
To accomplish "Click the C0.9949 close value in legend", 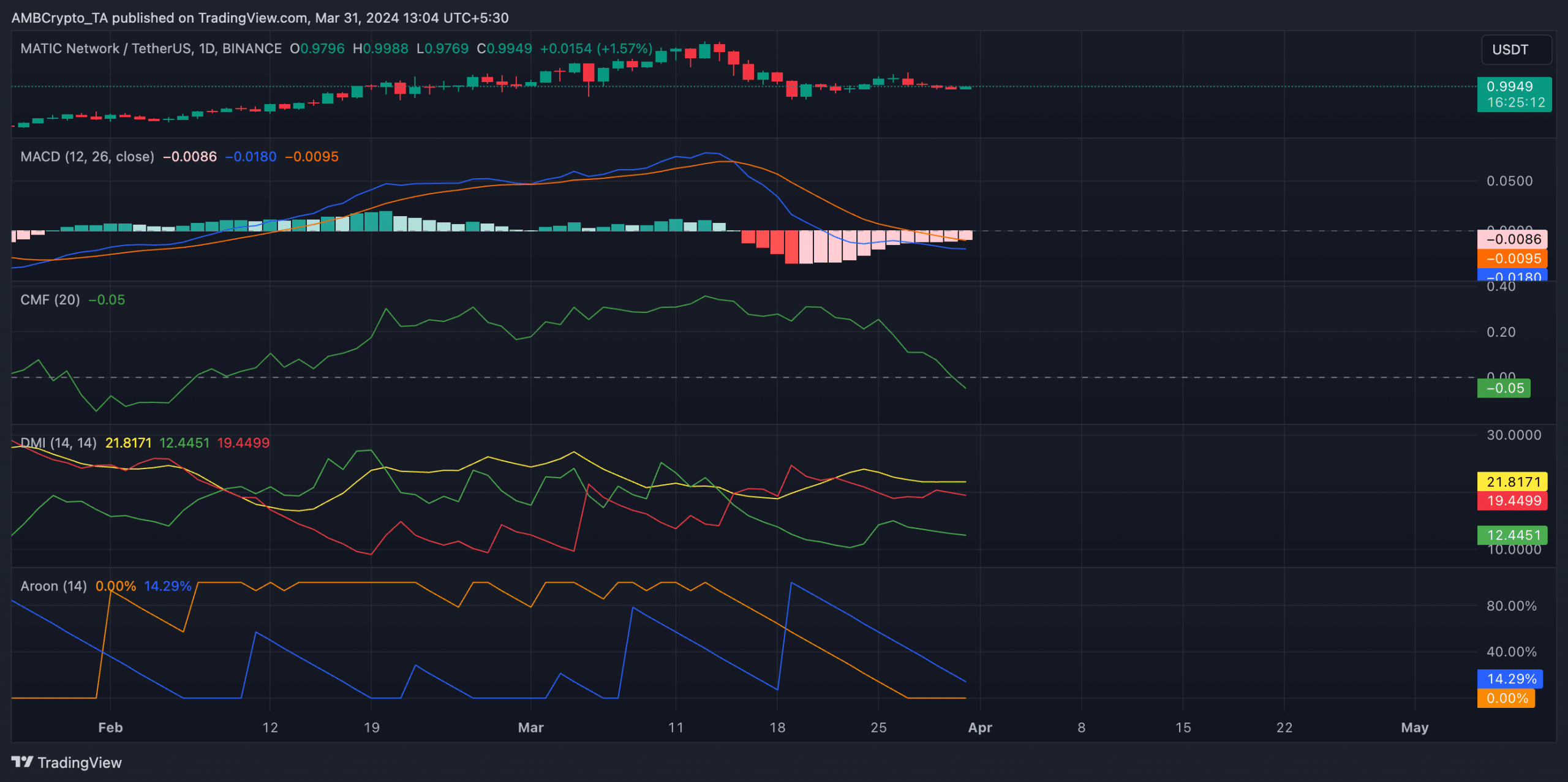I will tap(504, 48).
